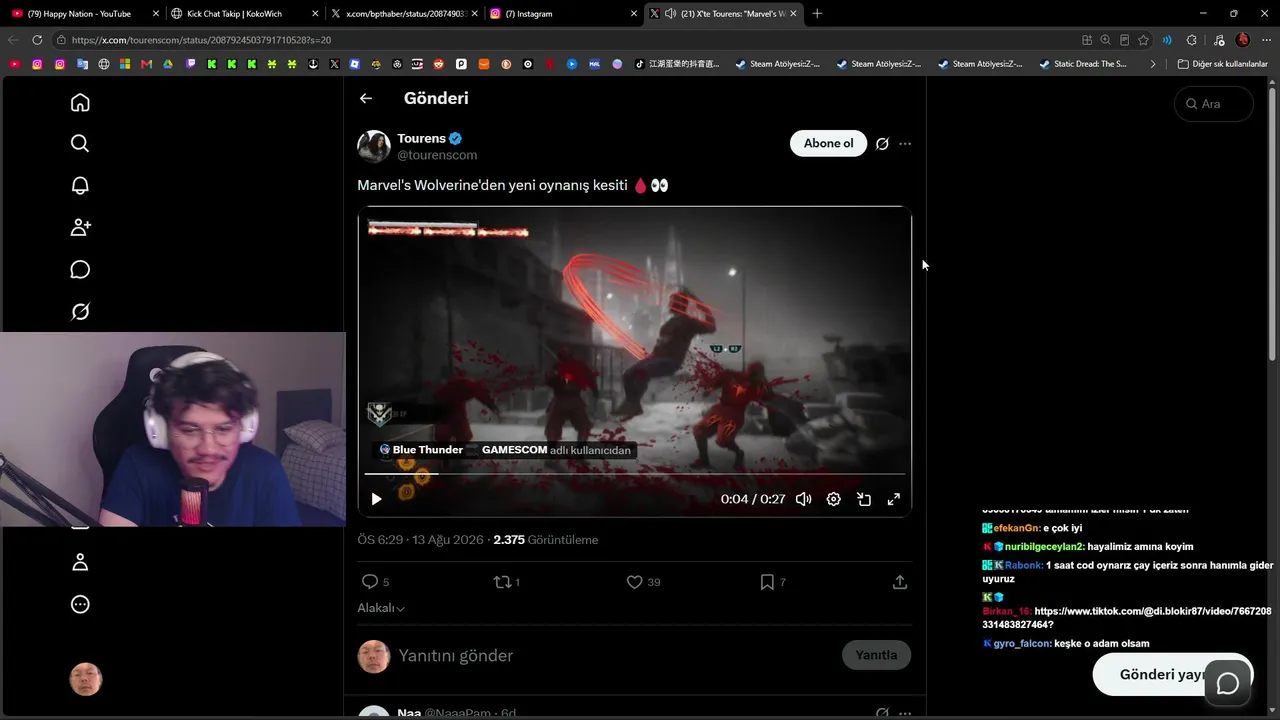
Task: Open the TikTok 江湖 bookmark
Action: coord(677,64)
